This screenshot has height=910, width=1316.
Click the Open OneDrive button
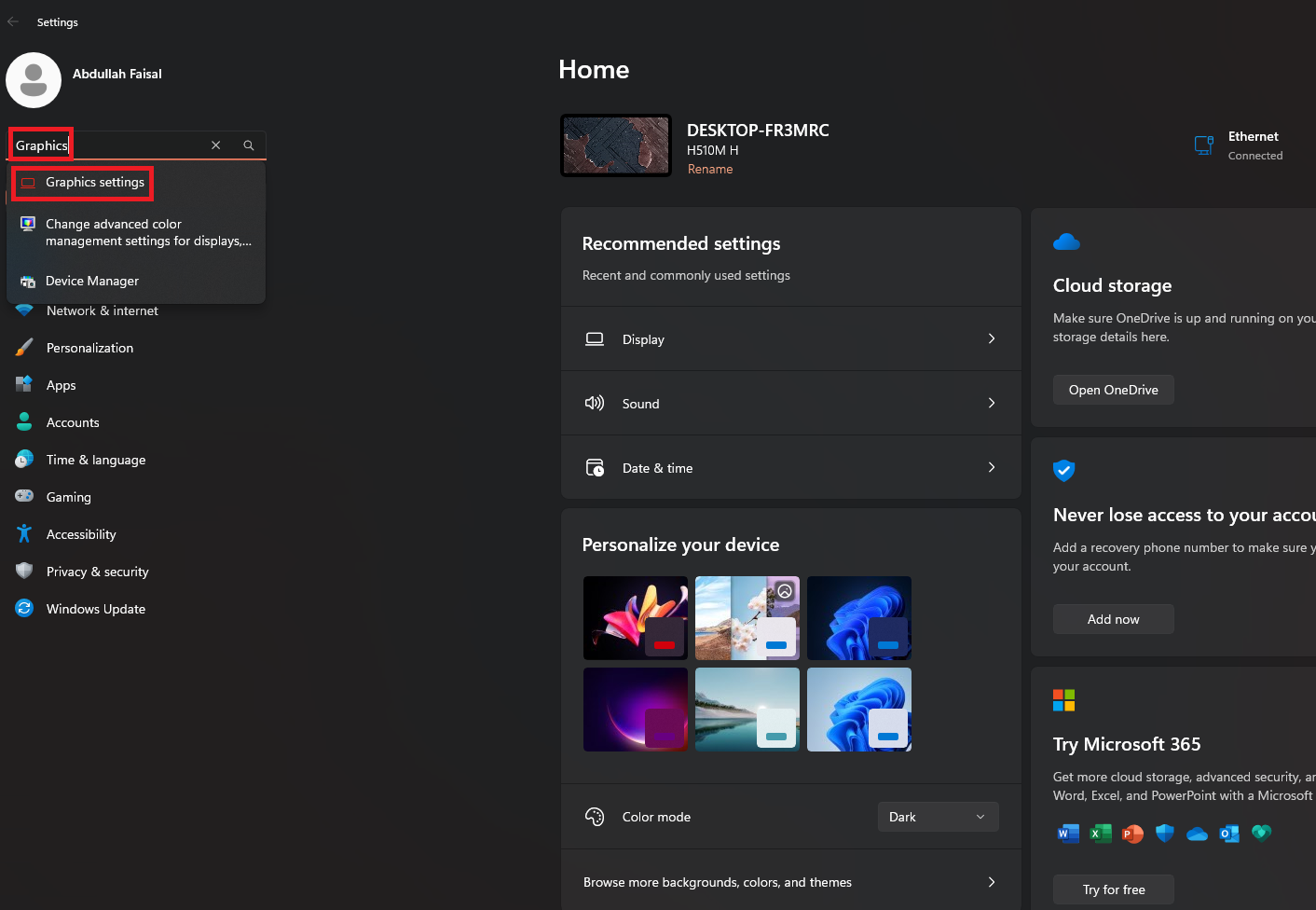click(1113, 390)
